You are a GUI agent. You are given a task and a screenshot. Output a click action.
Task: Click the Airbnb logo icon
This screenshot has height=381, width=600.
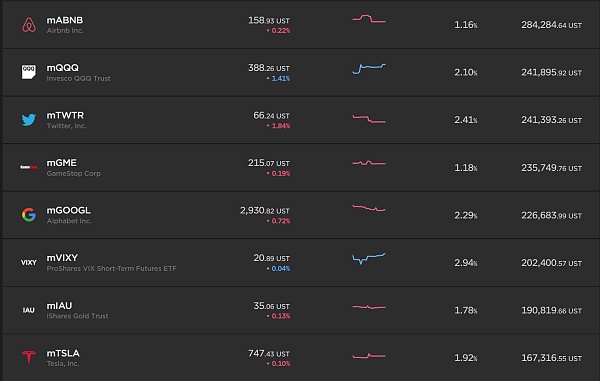[29, 25]
